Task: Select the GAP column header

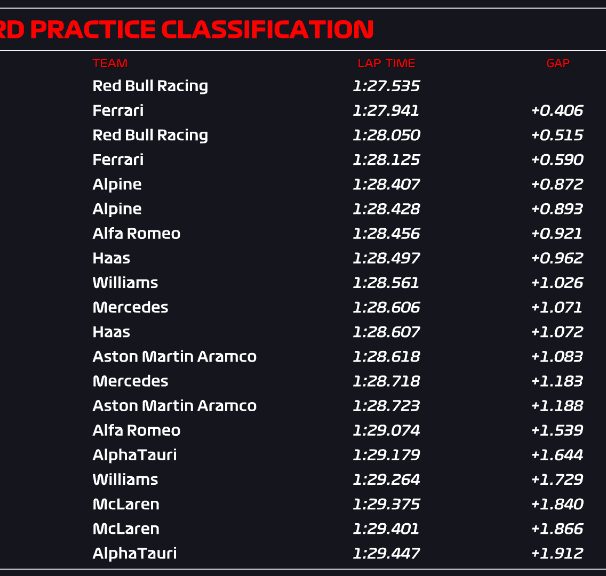Action: pos(557,63)
